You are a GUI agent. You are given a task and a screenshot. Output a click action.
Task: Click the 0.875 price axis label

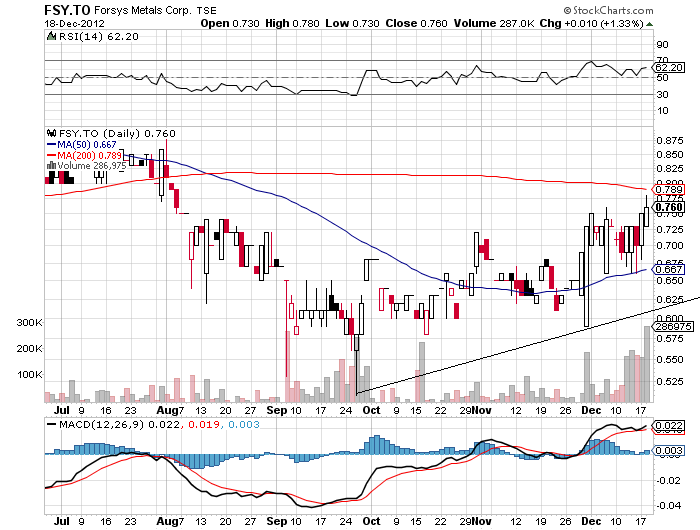click(x=670, y=141)
